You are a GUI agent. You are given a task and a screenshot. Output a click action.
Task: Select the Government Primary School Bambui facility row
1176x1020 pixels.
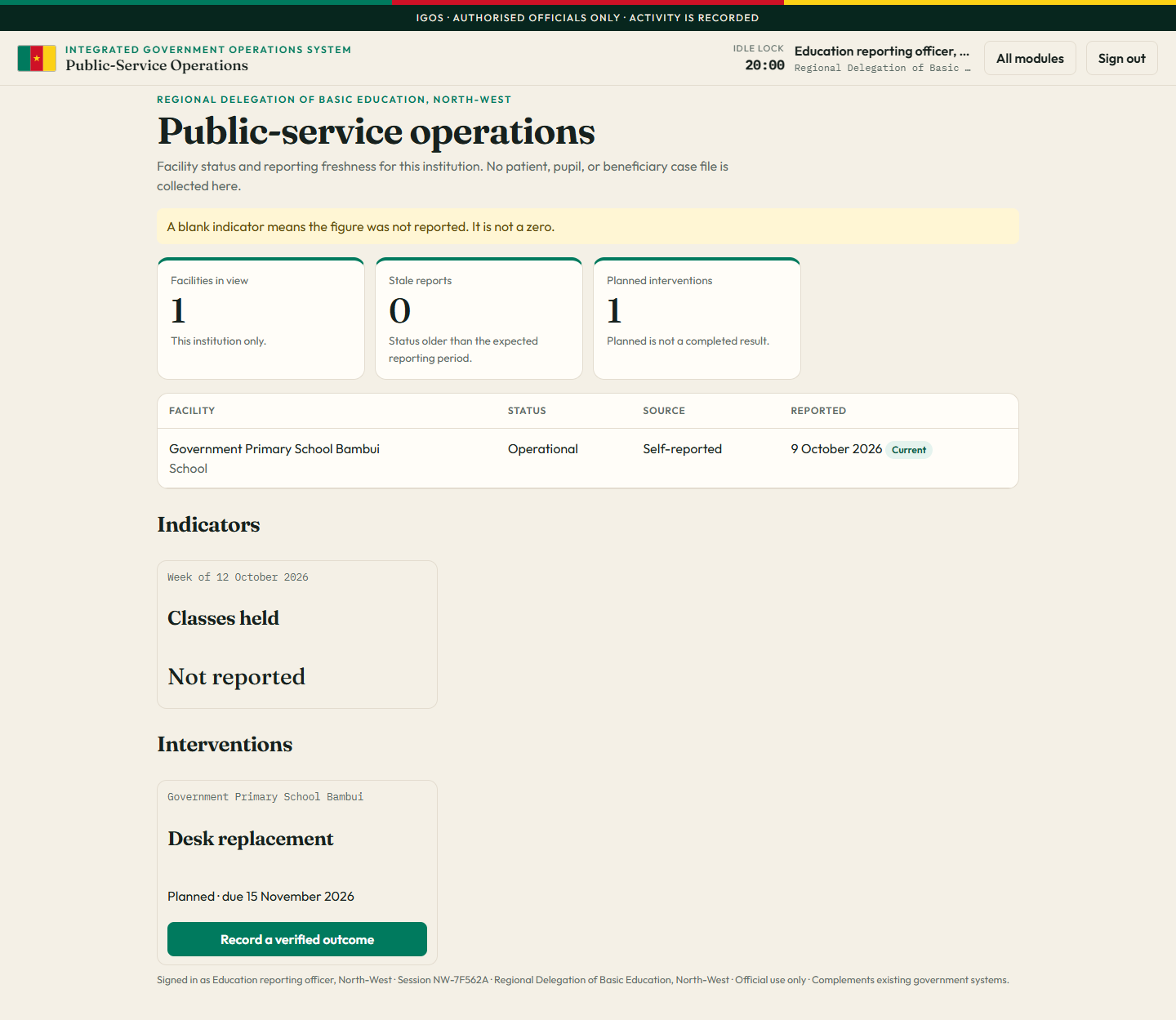(x=588, y=458)
